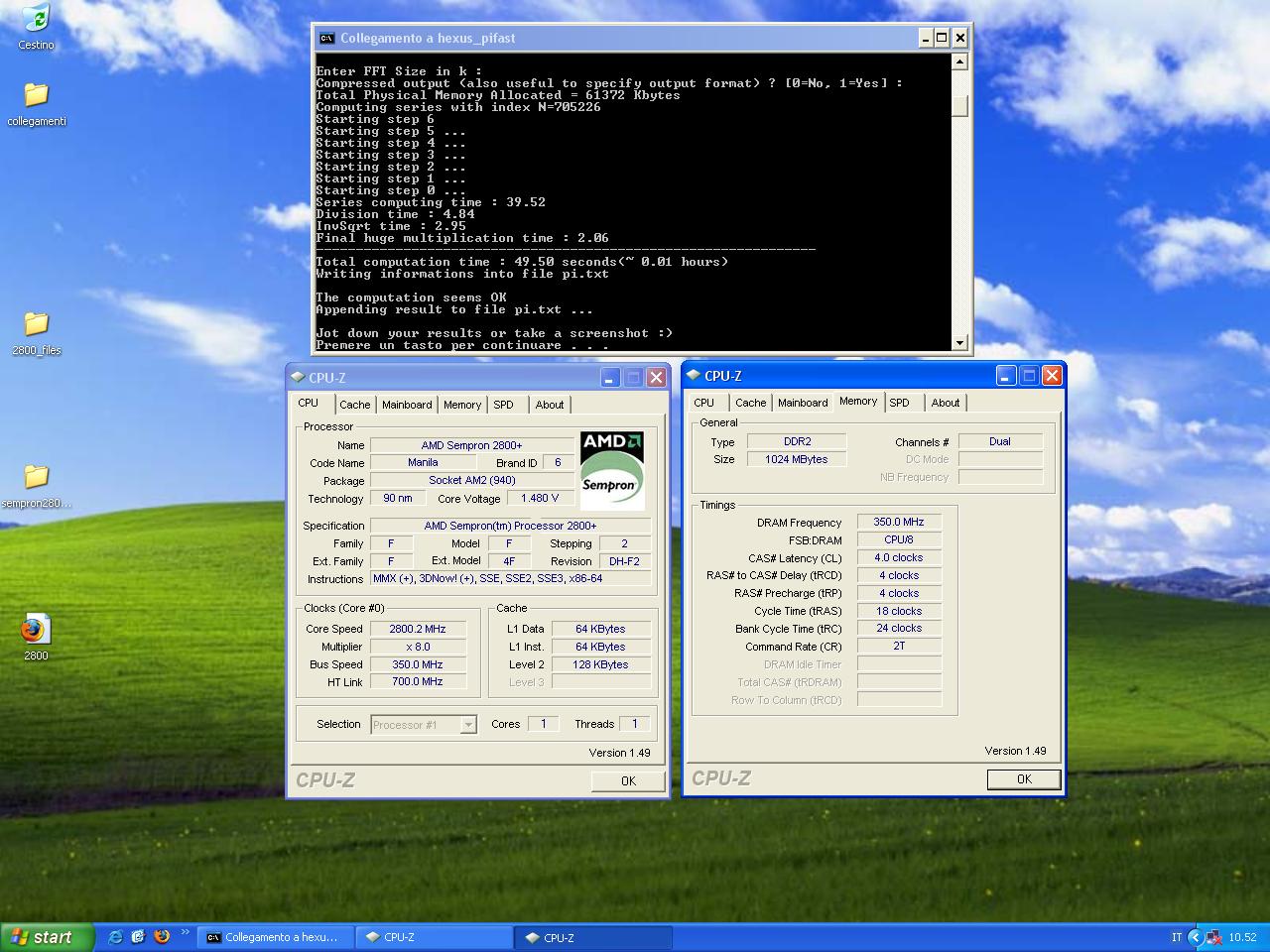Click the Total computation time line
1270x952 pixels.
(522, 262)
